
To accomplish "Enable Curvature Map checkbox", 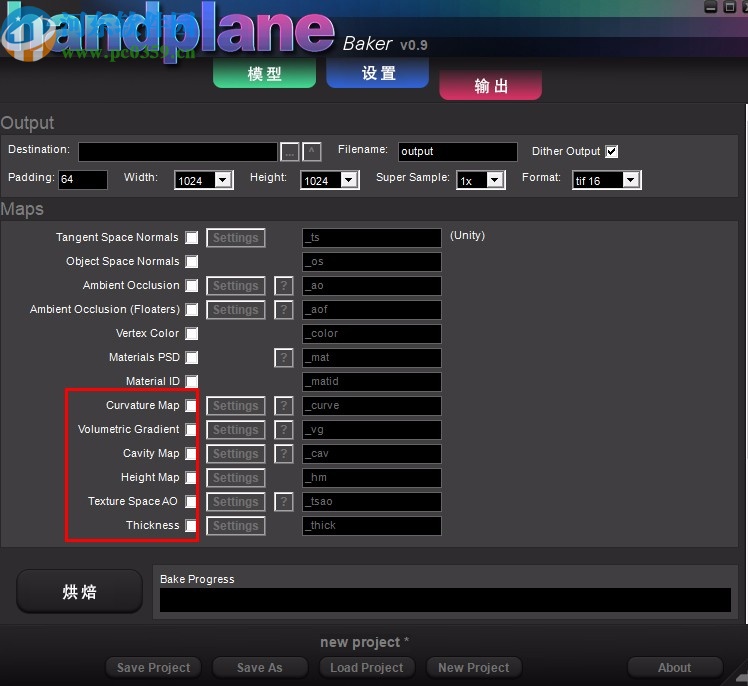I will coord(191,405).
